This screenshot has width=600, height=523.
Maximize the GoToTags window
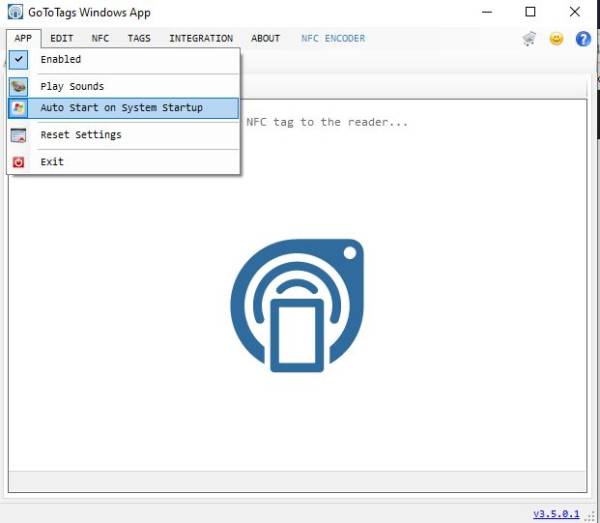(x=531, y=13)
